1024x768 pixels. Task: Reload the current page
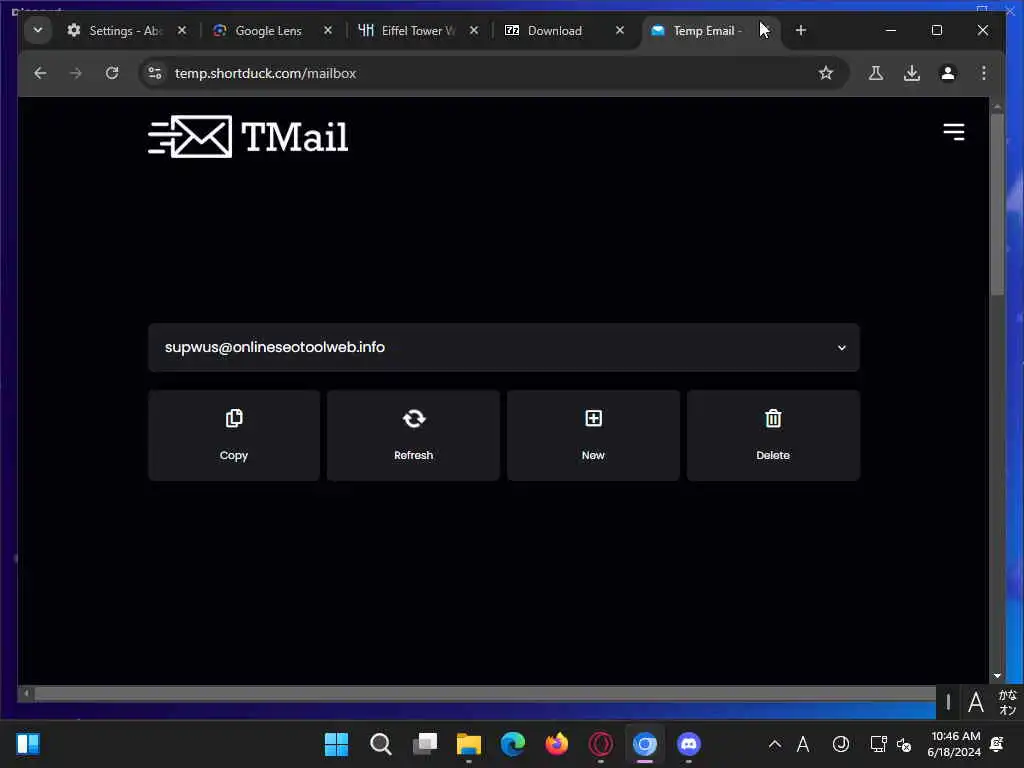point(112,73)
